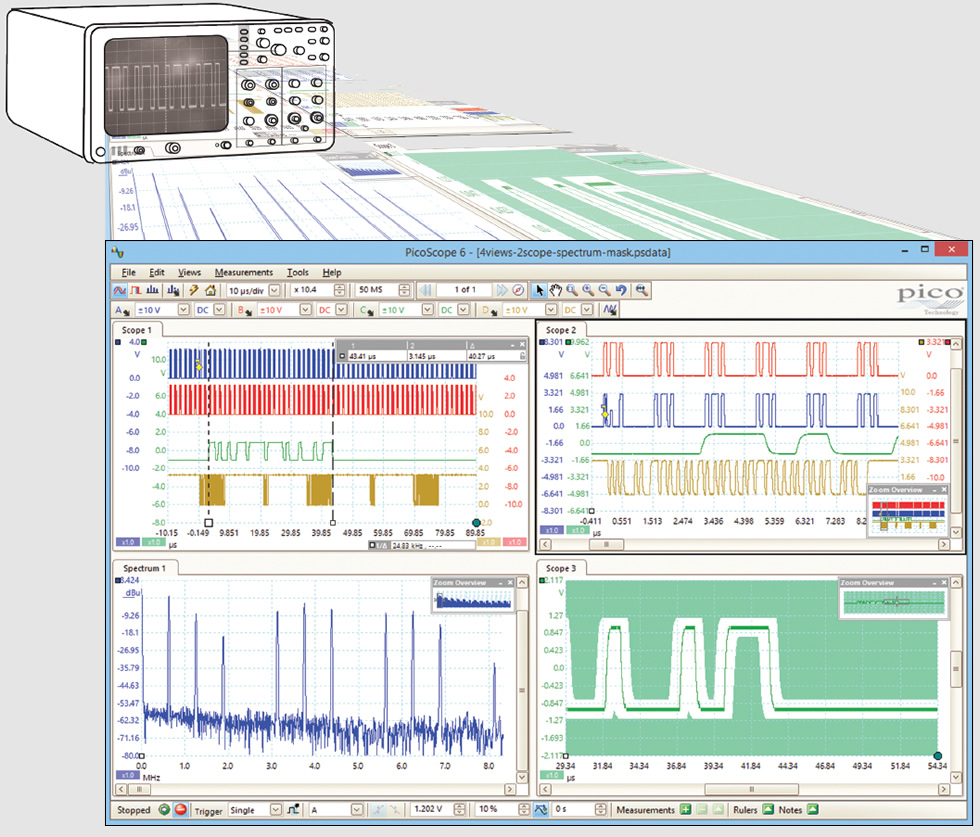
Task: Select the Spectrum 1 view tab
Action: pos(144,568)
